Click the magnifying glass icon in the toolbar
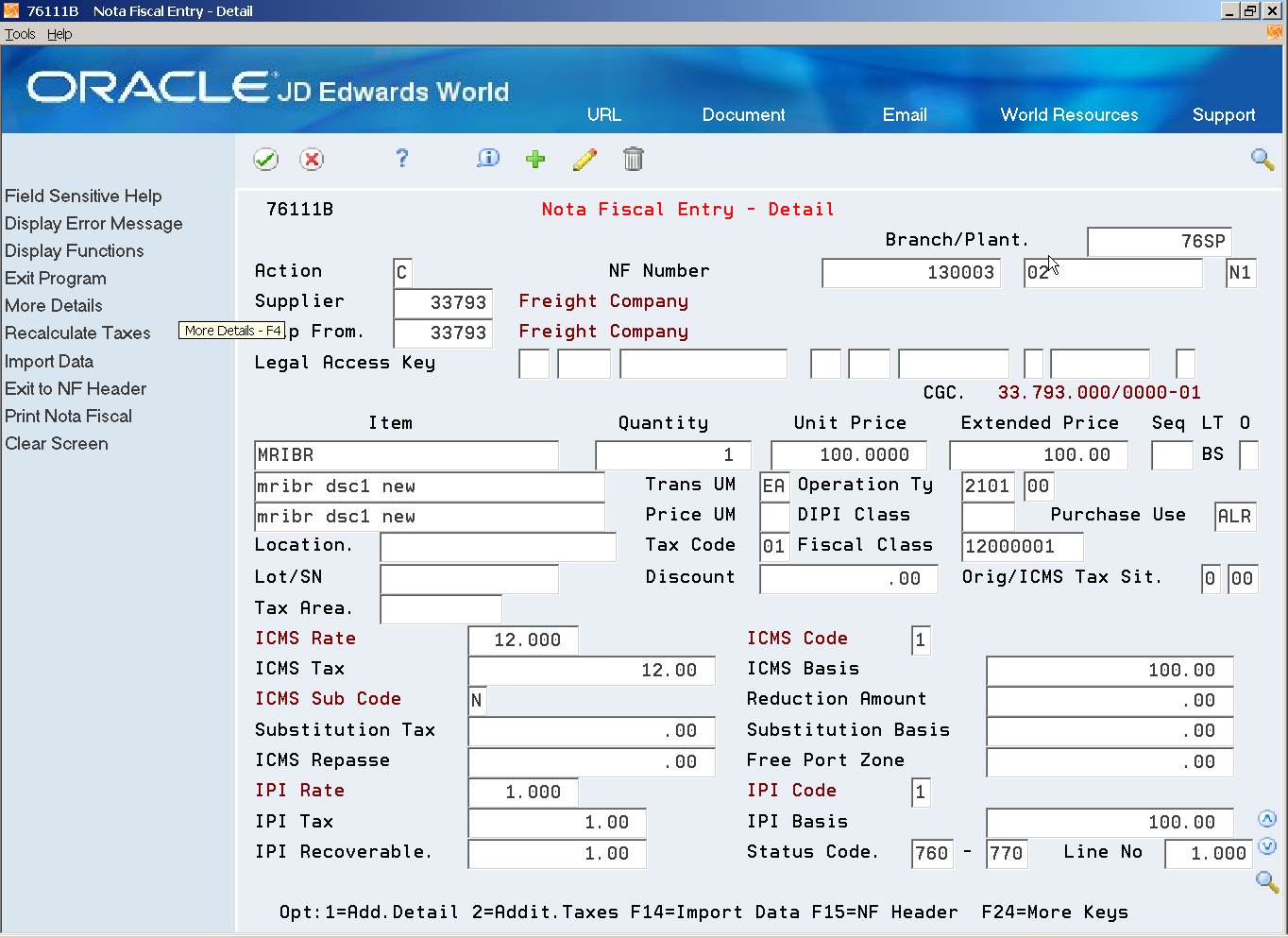Image resolution: width=1288 pixels, height=938 pixels. pos(1262,160)
